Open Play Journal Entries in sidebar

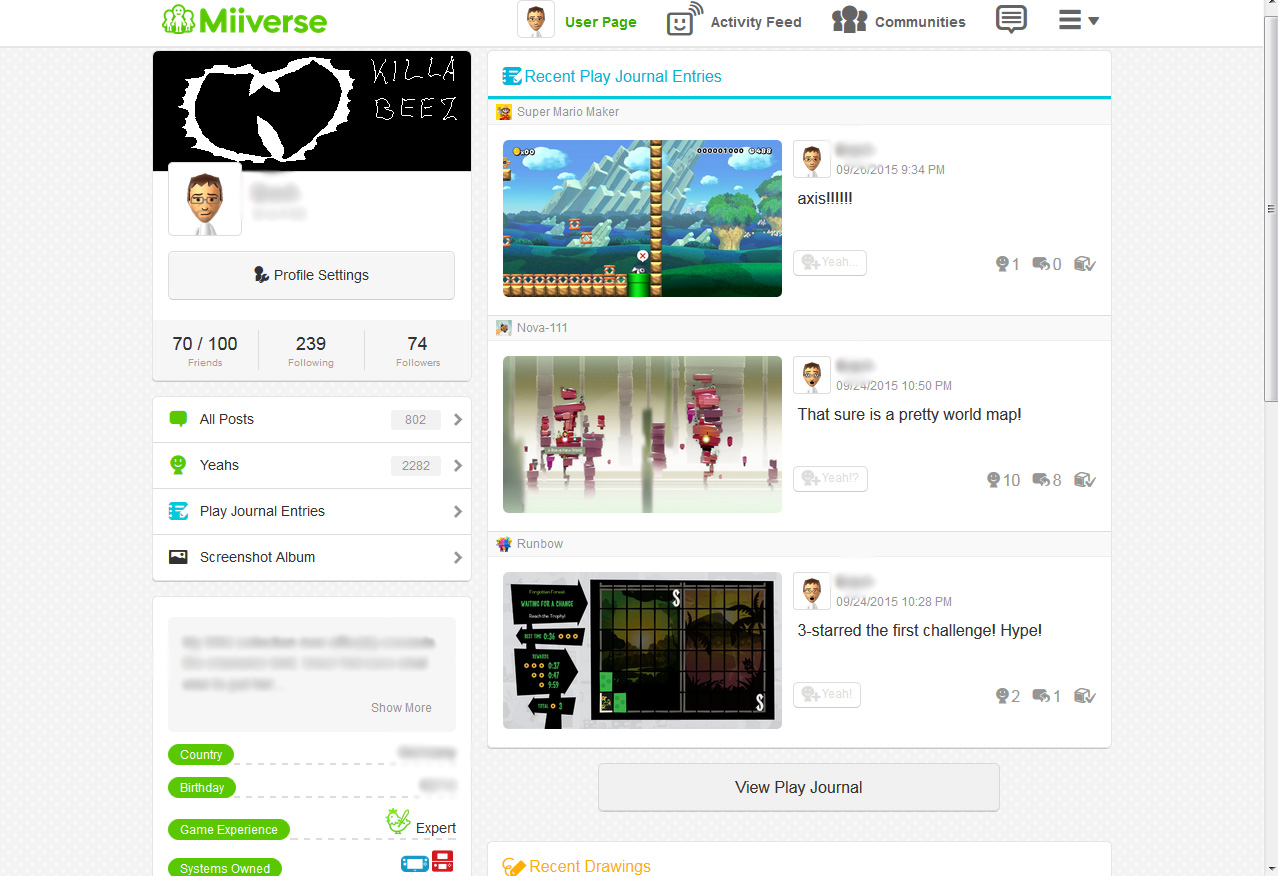pos(312,511)
